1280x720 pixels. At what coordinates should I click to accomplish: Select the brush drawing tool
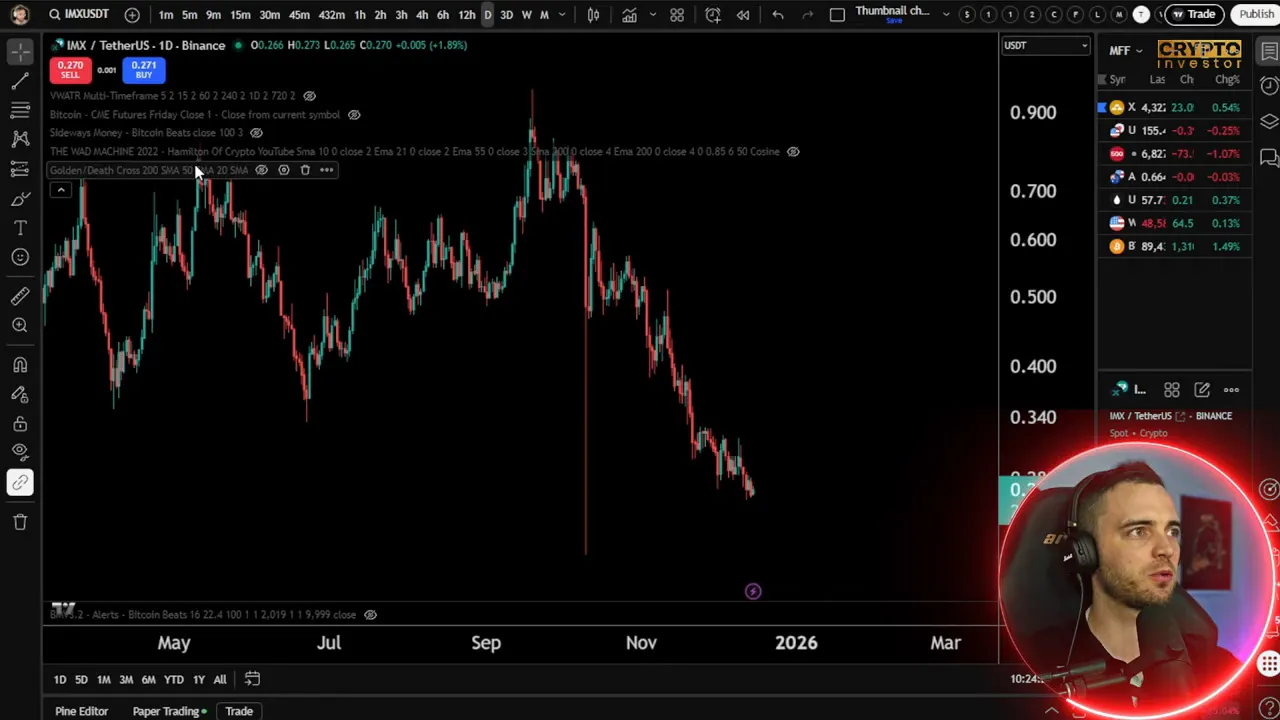[x=20, y=199]
